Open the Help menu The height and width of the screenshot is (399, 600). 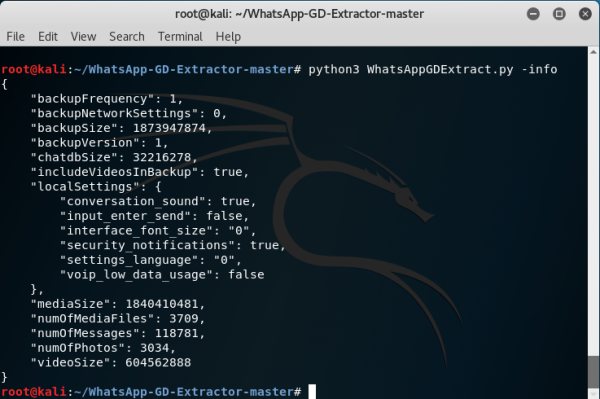(228, 37)
